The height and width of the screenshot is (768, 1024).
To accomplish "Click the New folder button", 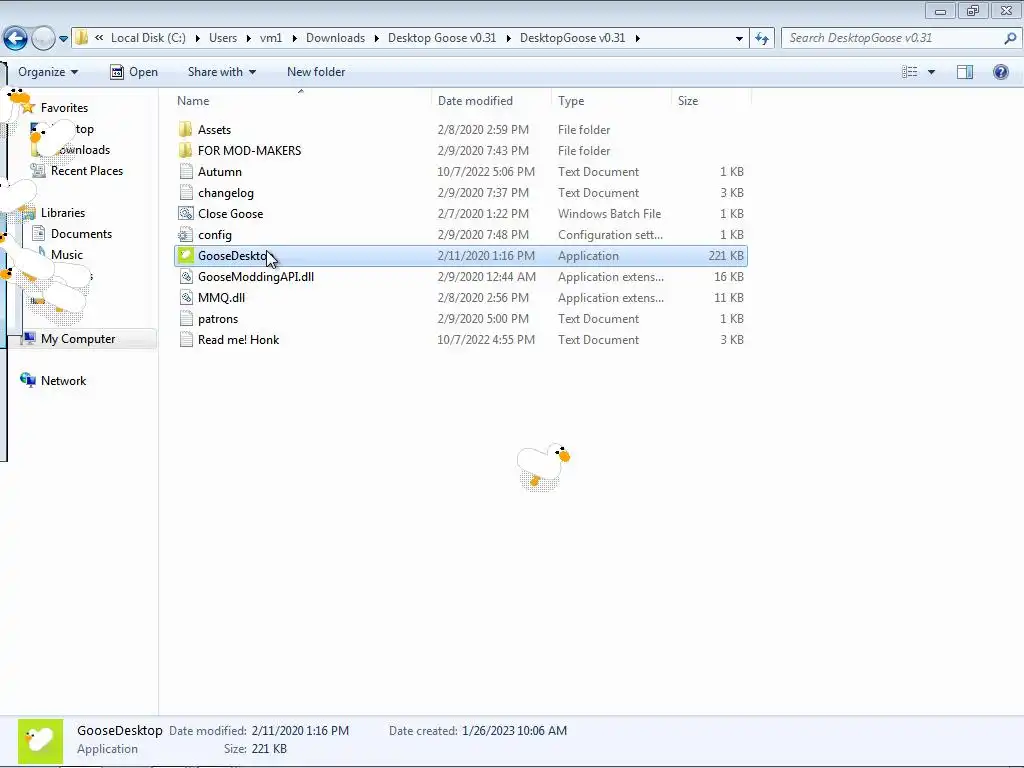I will click(316, 72).
